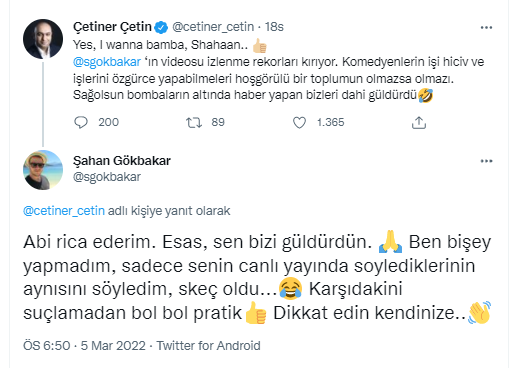Open the Çetiner Çetin display name
This screenshot has height=368, width=526.
pyautogui.click(x=112, y=27)
